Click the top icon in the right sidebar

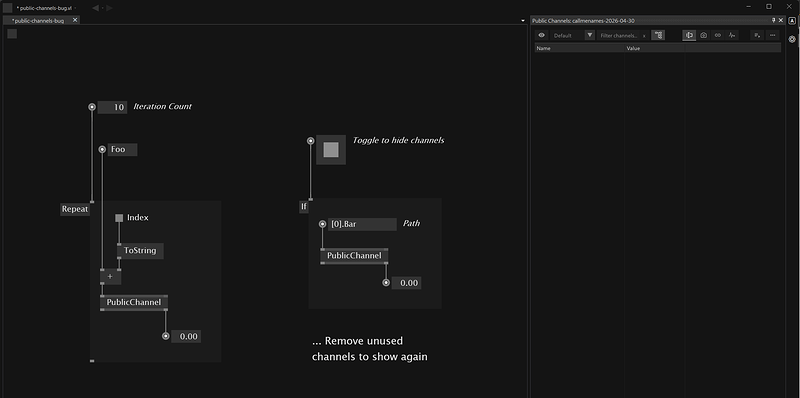[x=792, y=21]
